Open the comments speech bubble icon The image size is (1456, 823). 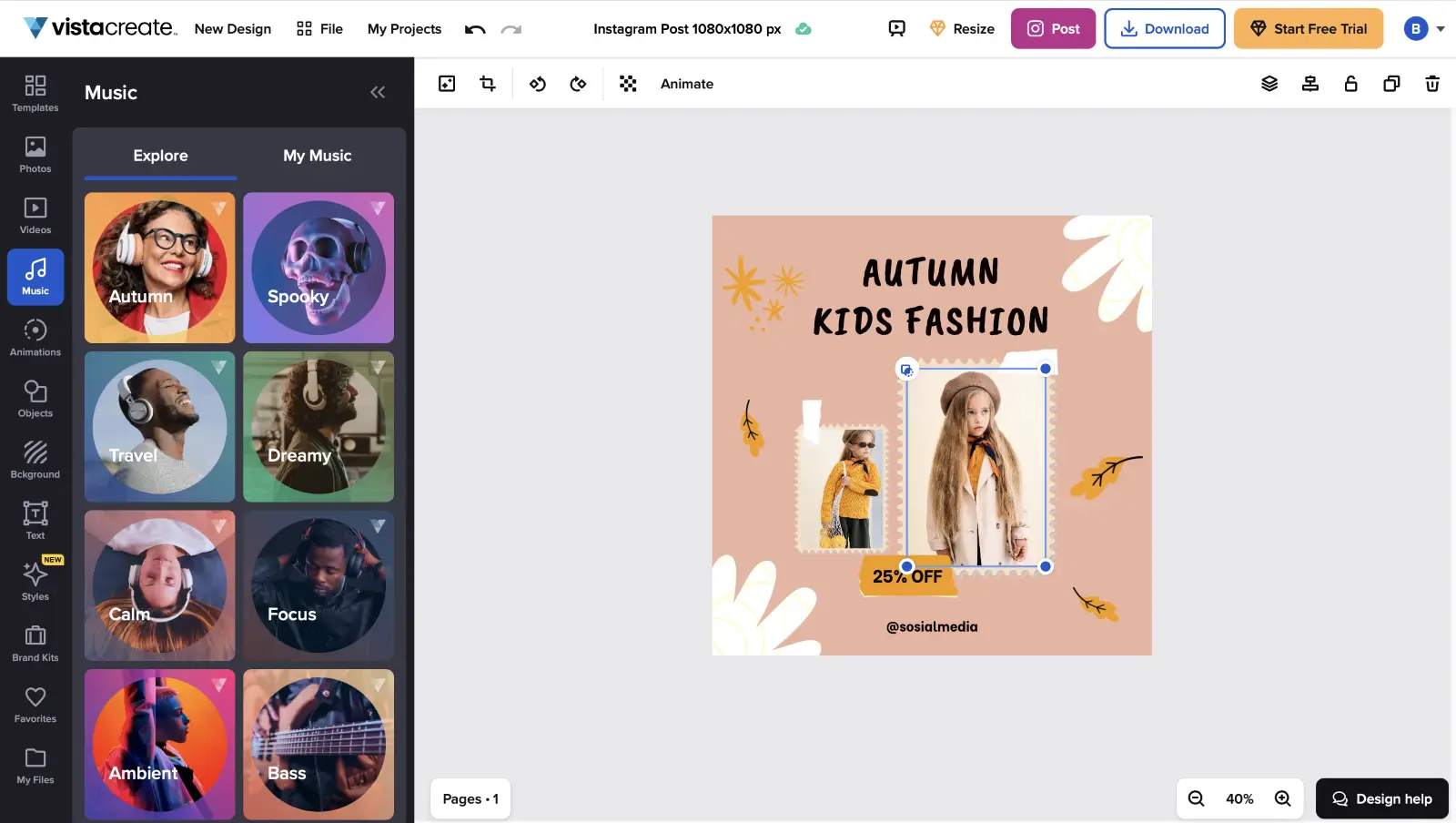point(897,29)
